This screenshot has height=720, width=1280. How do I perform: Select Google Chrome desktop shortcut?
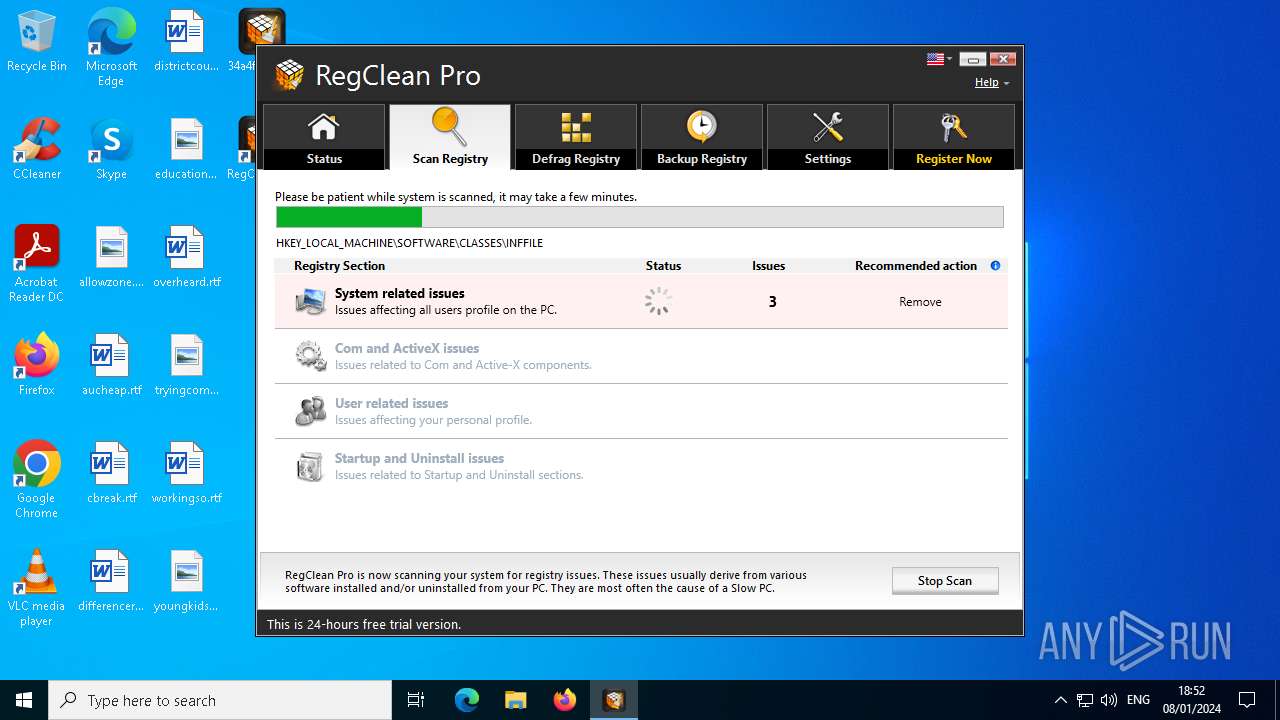point(37,480)
